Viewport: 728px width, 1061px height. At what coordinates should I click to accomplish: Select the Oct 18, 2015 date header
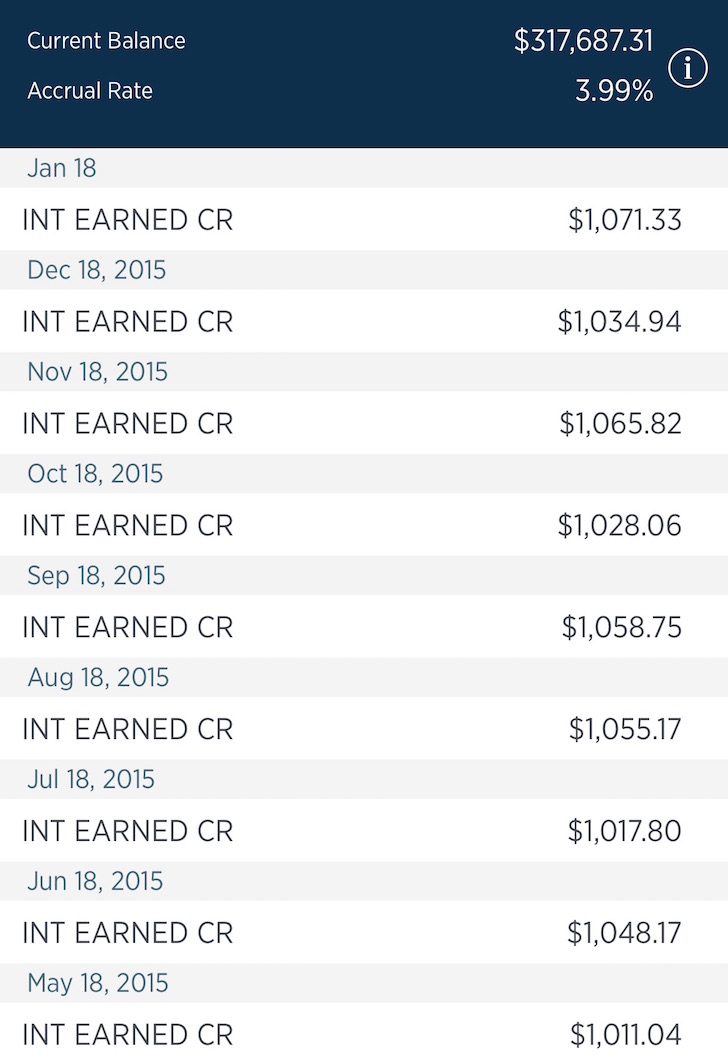click(95, 474)
